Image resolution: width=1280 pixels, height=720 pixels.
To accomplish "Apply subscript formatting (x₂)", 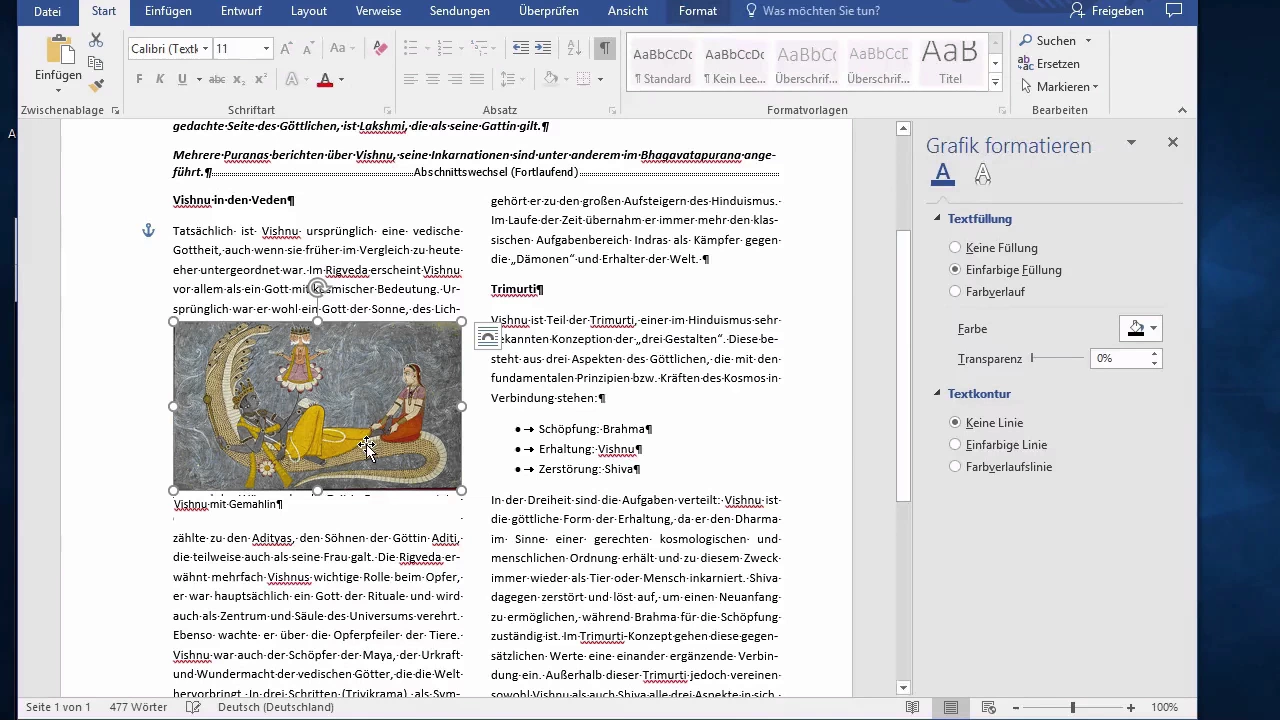I will tap(239, 80).
